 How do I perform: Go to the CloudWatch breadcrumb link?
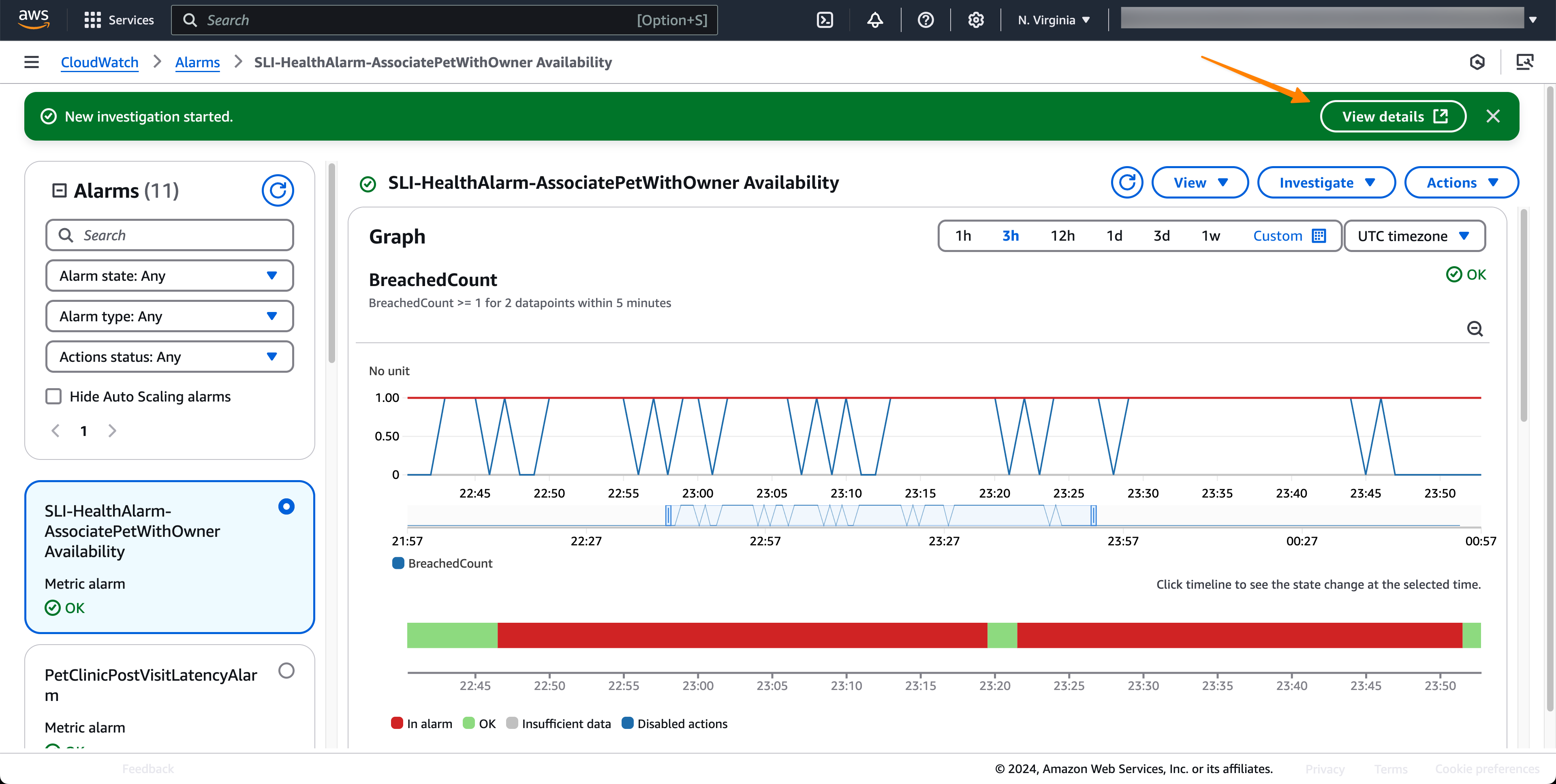pyautogui.click(x=100, y=62)
